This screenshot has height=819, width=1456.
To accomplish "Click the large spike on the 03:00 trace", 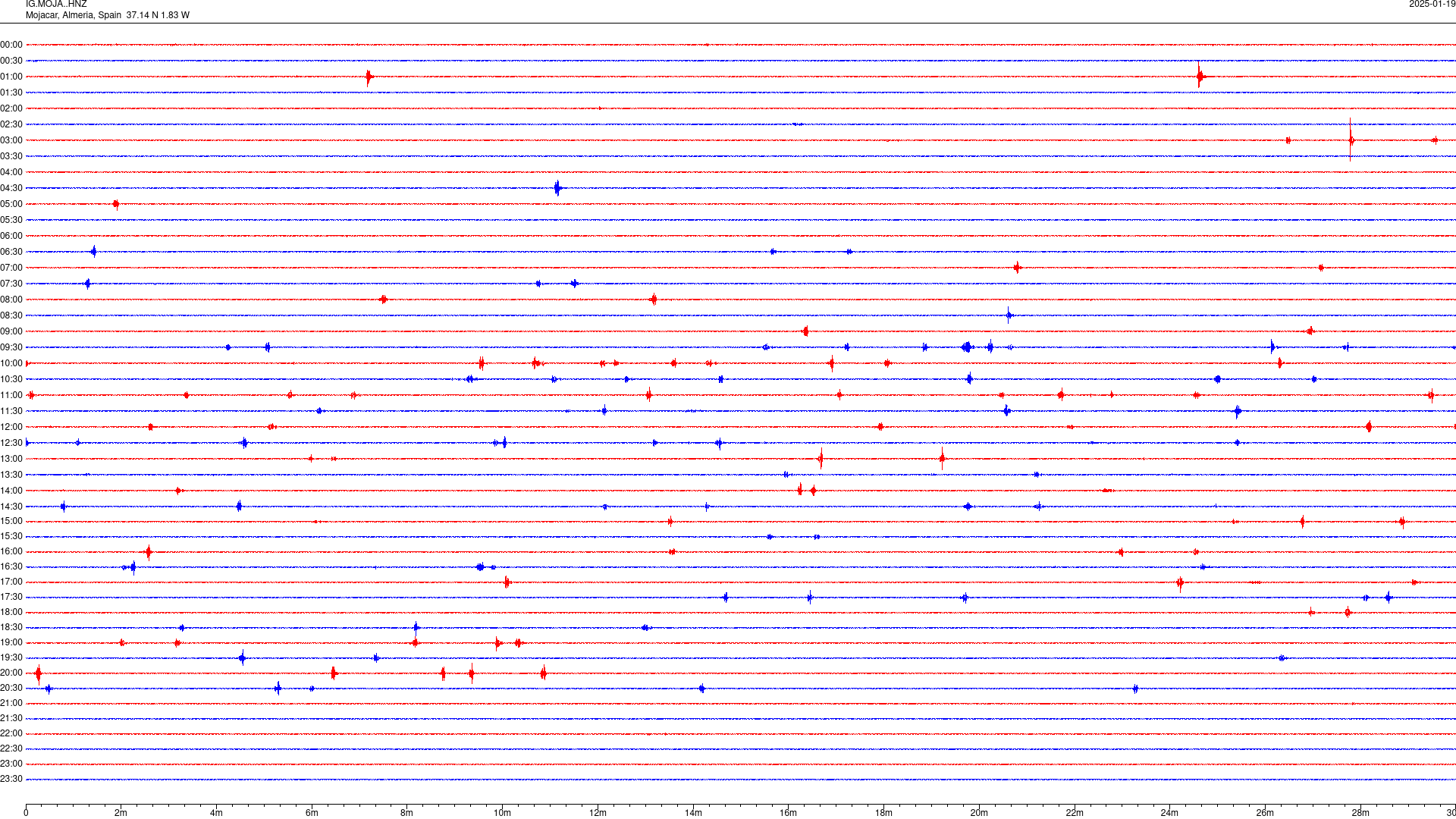I will click(x=1351, y=140).
